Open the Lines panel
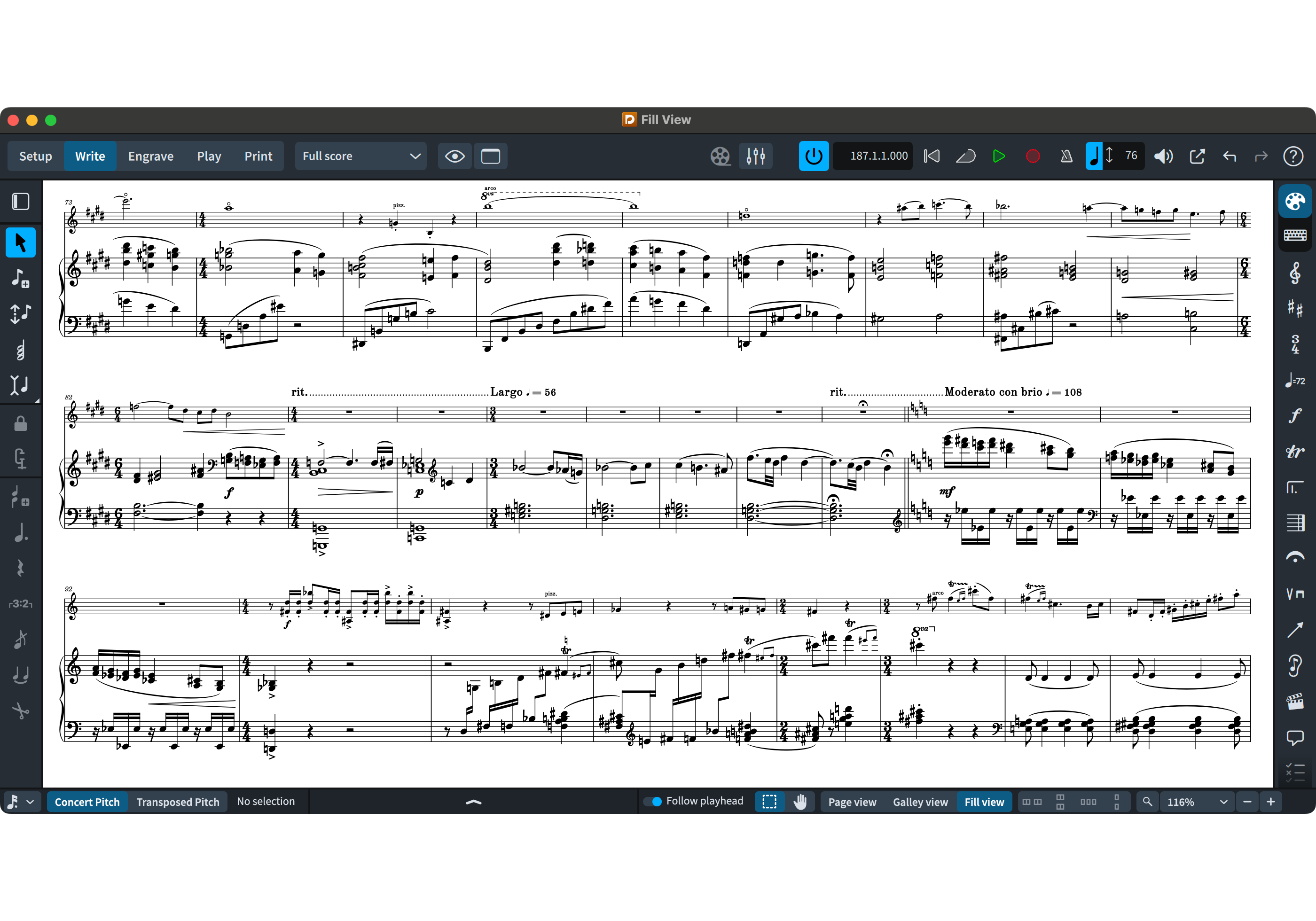Screen dimensions: 1316x921 tap(1295, 630)
